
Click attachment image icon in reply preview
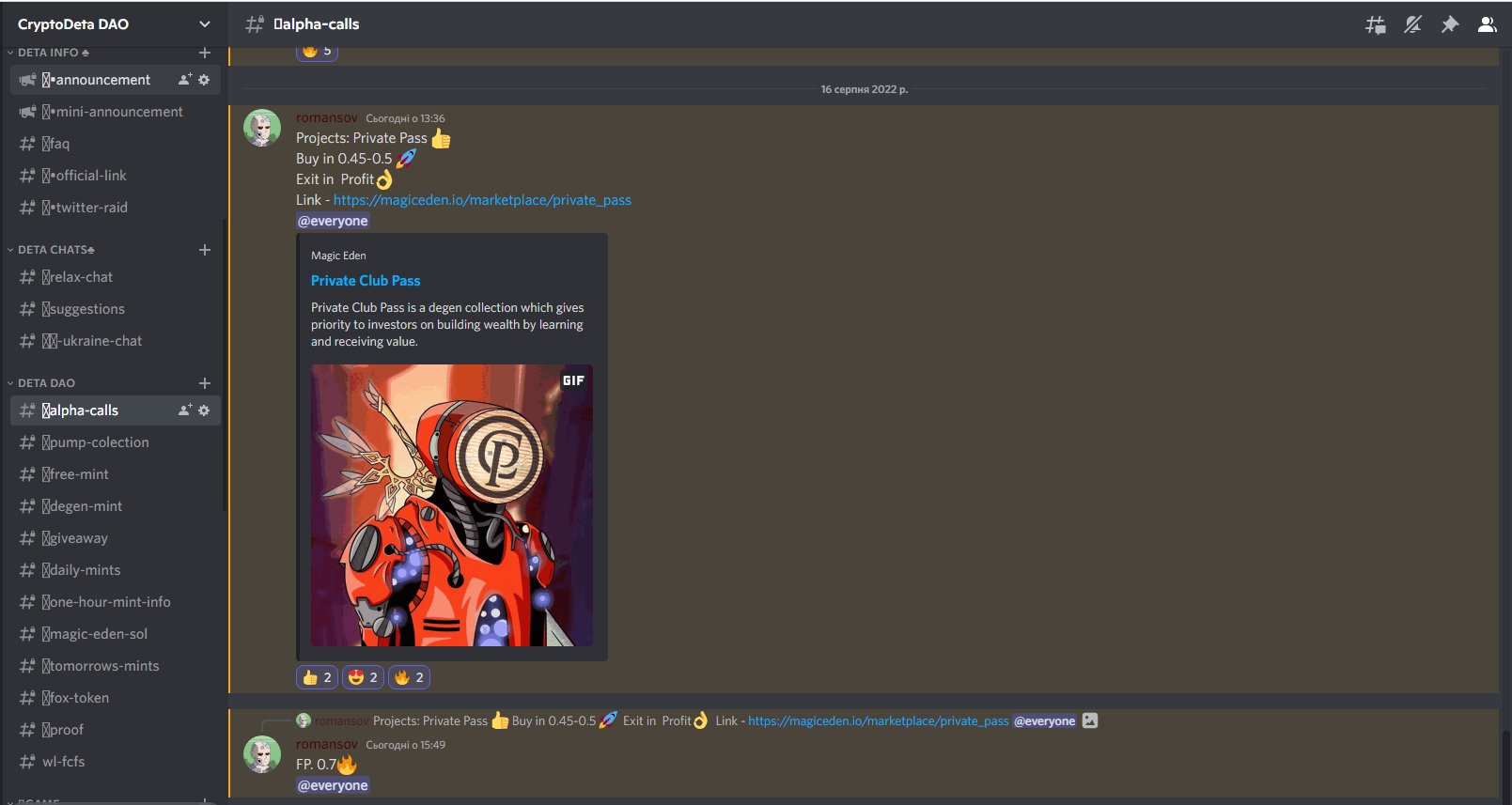coord(1090,721)
